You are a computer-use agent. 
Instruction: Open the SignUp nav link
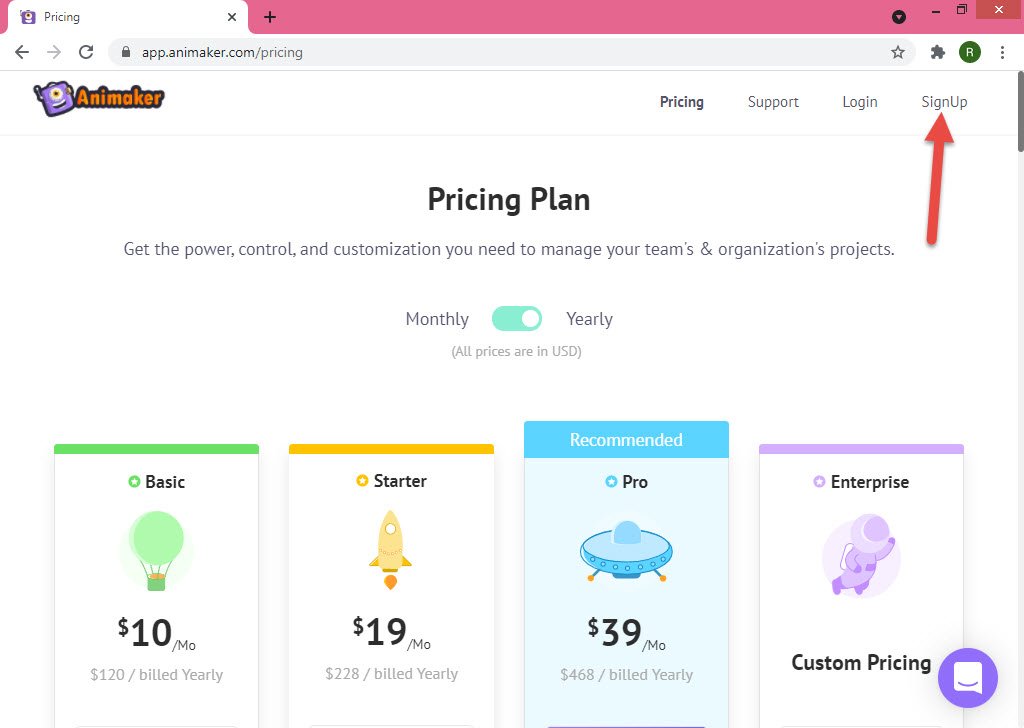click(x=944, y=102)
